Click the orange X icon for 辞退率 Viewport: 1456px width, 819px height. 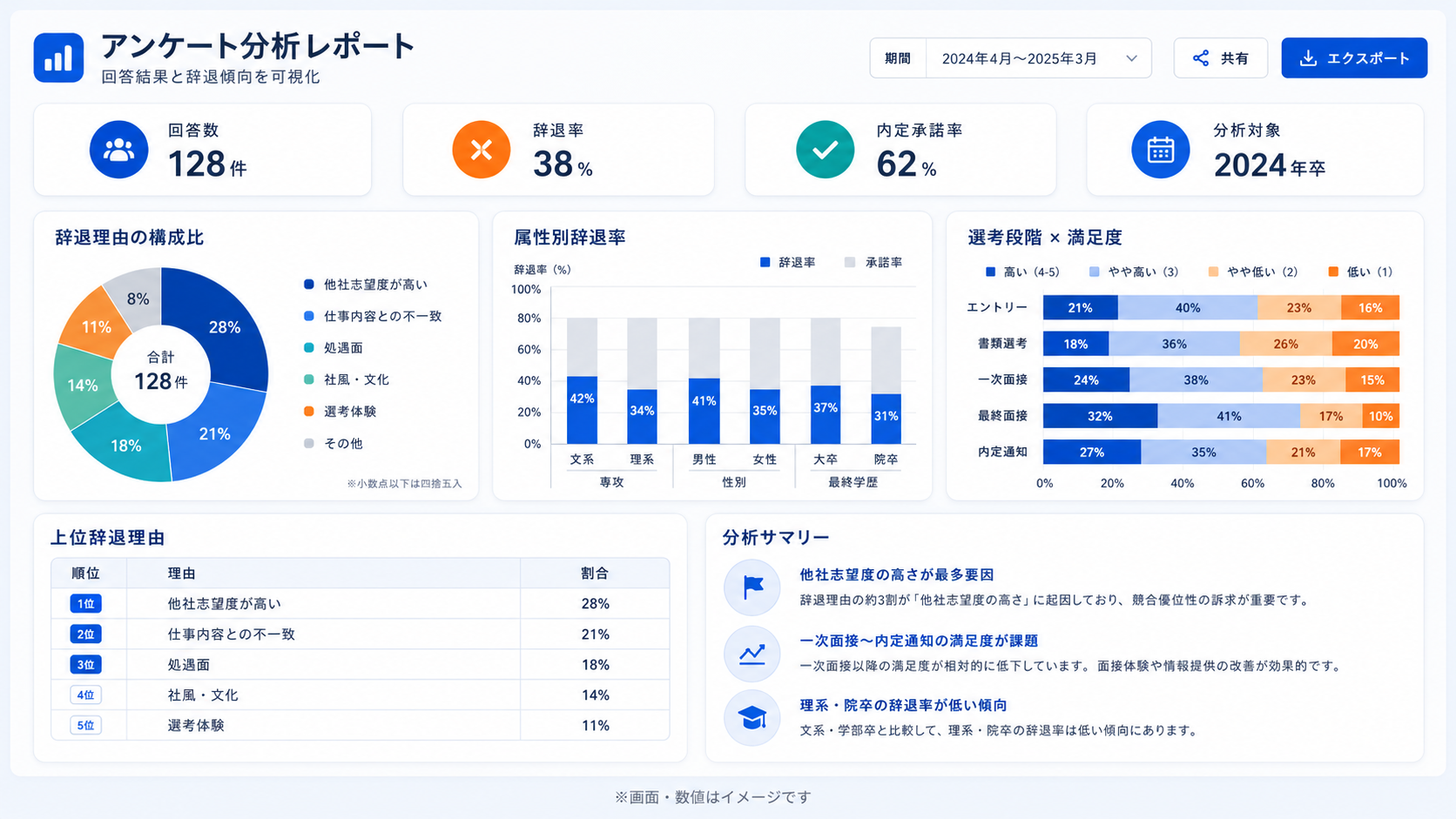pos(481,150)
